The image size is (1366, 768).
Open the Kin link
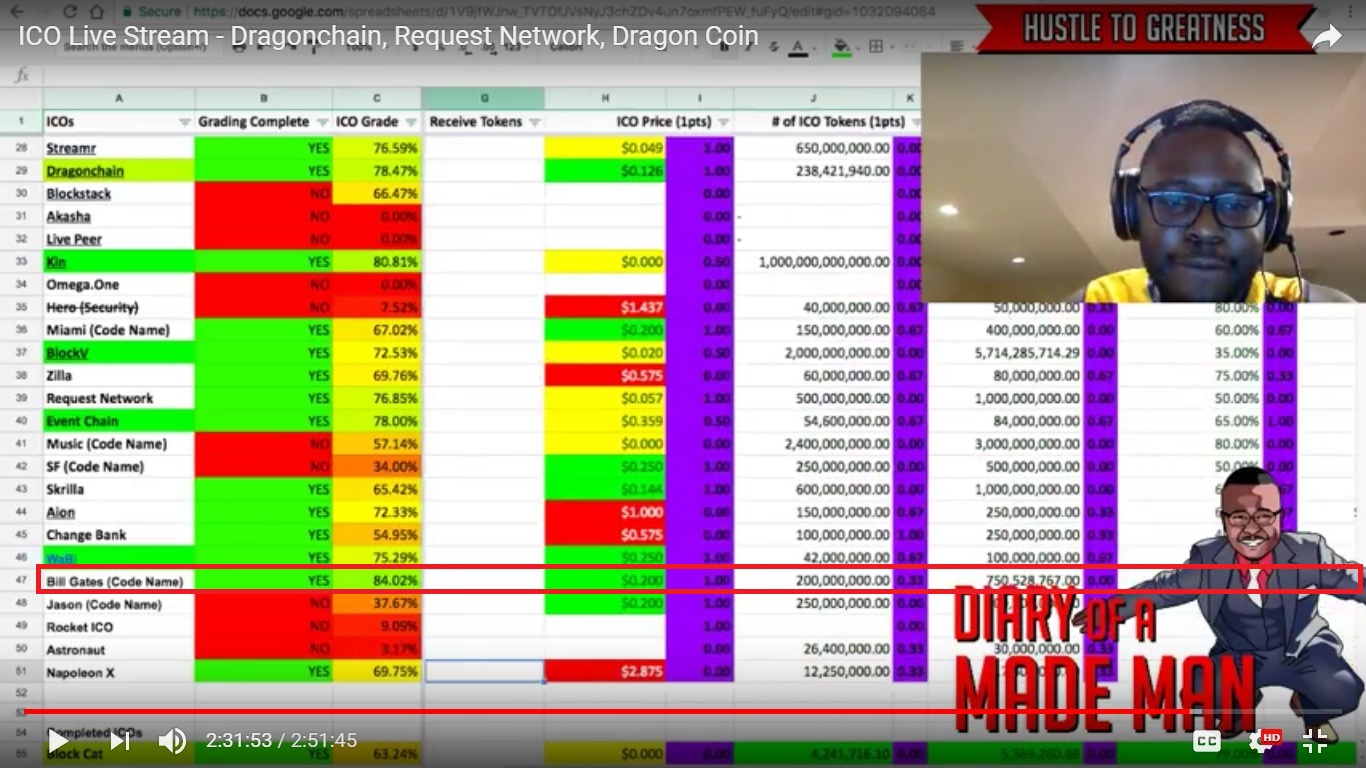click(56, 262)
